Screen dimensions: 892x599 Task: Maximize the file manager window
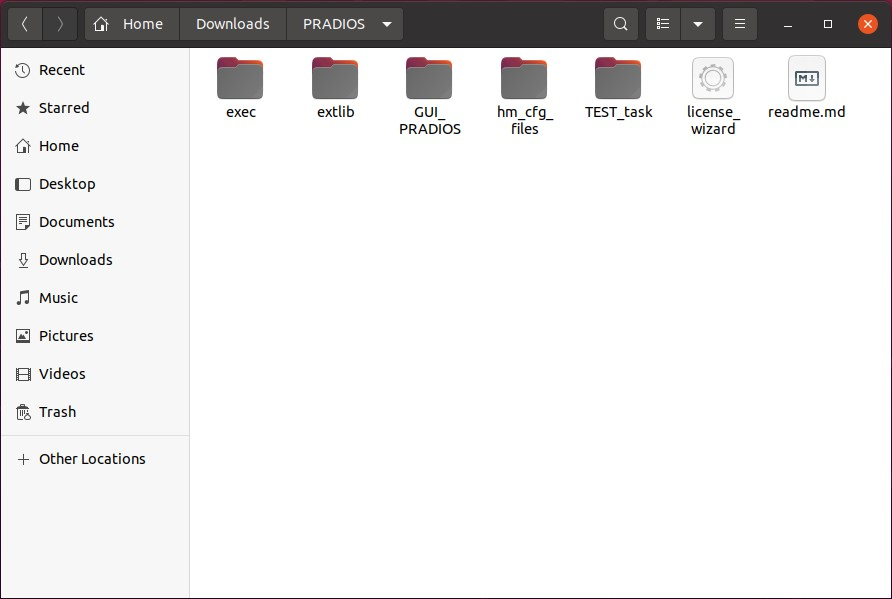tap(828, 24)
